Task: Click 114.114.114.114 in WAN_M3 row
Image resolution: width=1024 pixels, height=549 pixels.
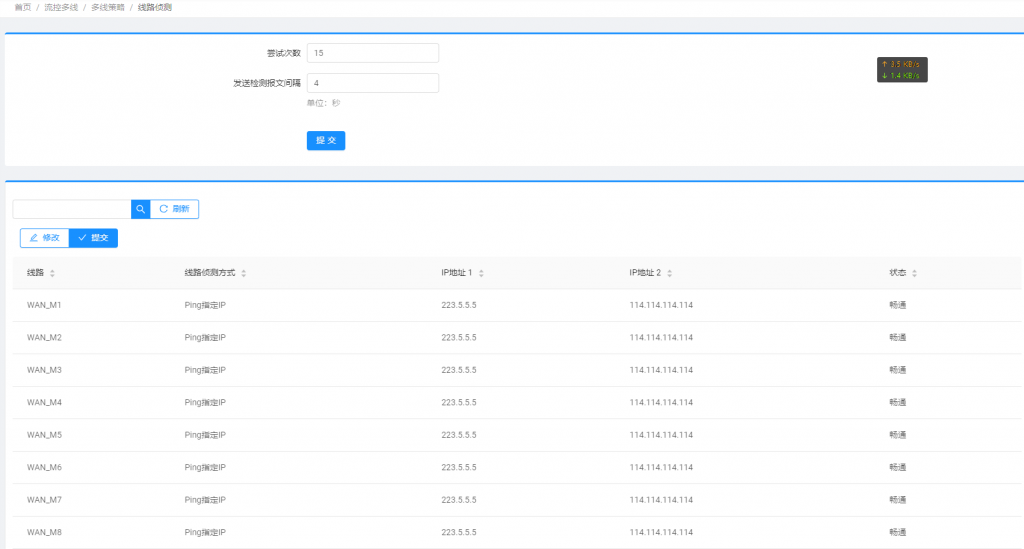Action: click(661, 370)
